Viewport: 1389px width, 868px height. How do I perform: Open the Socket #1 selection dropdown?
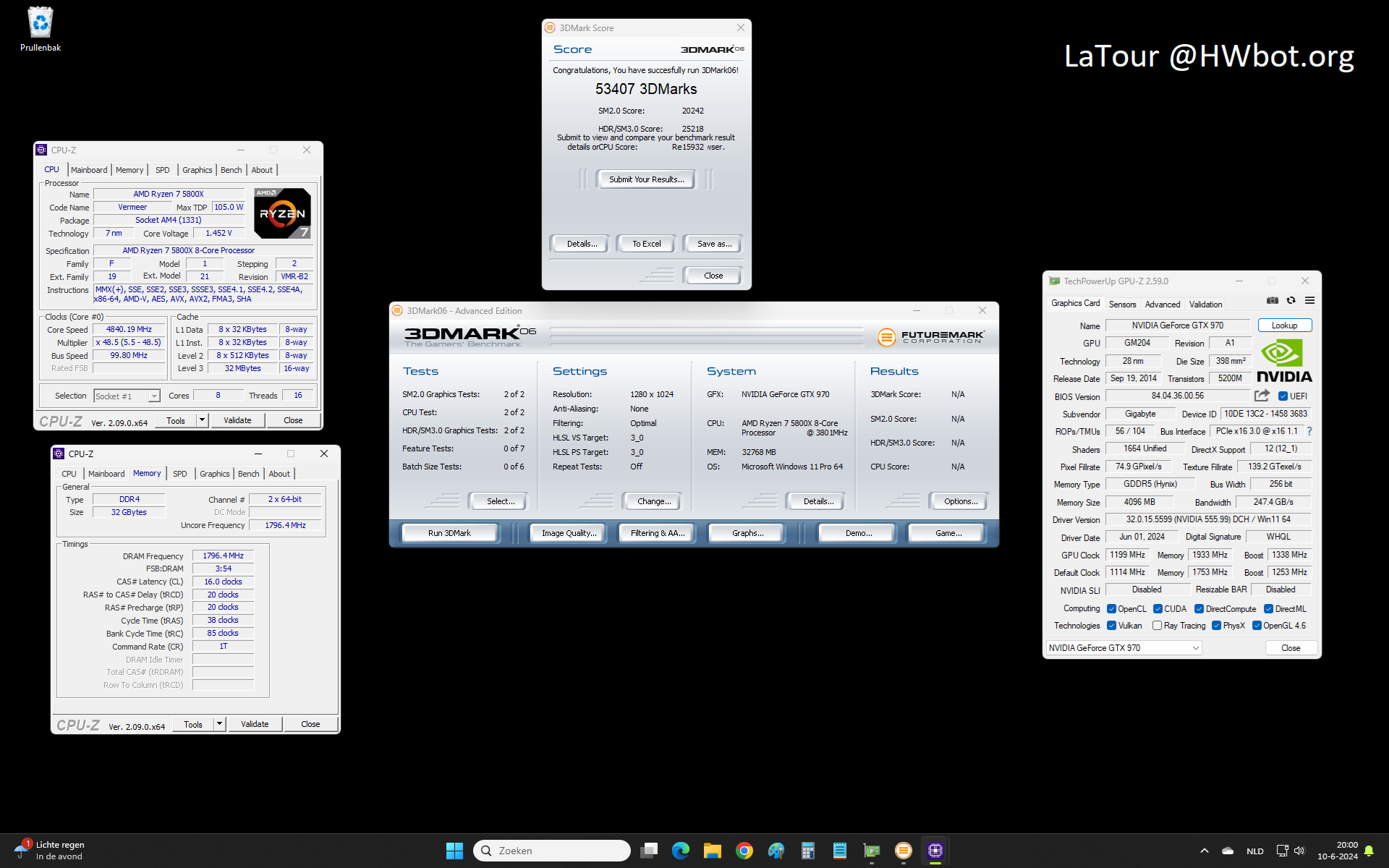[127, 396]
